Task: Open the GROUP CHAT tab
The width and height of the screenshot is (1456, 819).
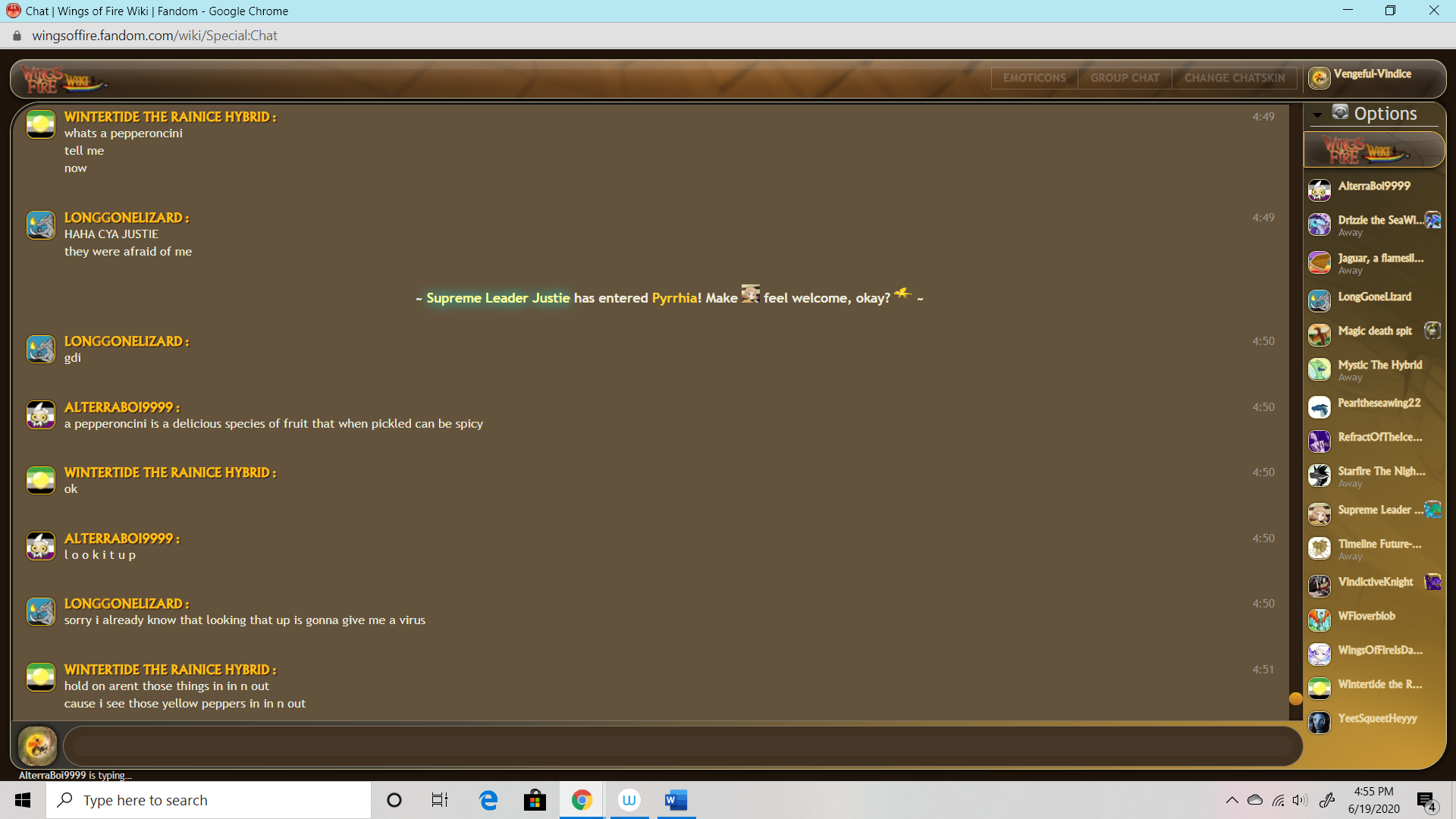Action: click(1125, 78)
